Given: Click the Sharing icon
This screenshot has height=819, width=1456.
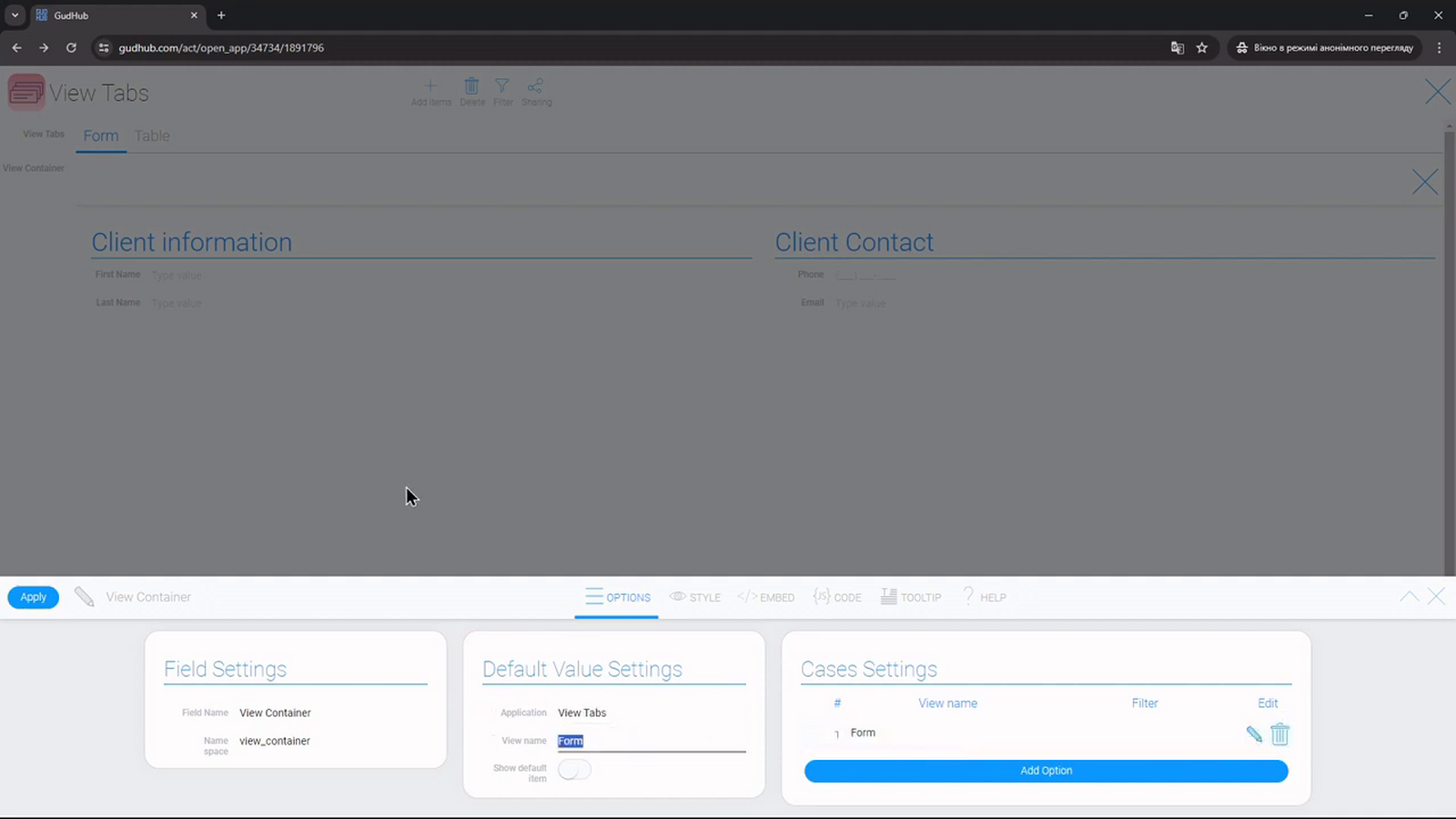Looking at the screenshot, I should point(535,86).
